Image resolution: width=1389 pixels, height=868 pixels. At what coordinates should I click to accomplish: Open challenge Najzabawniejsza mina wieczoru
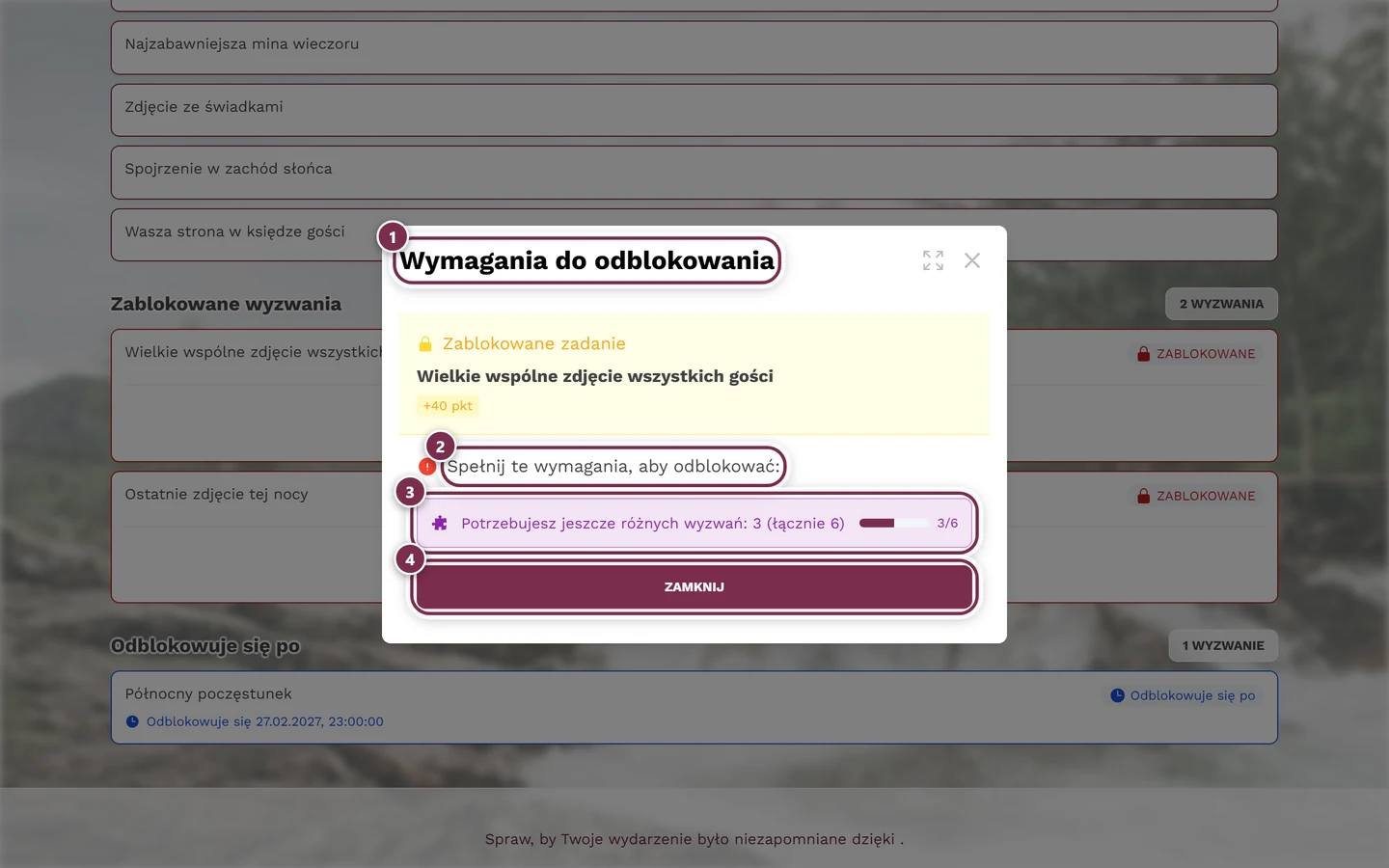(x=694, y=47)
